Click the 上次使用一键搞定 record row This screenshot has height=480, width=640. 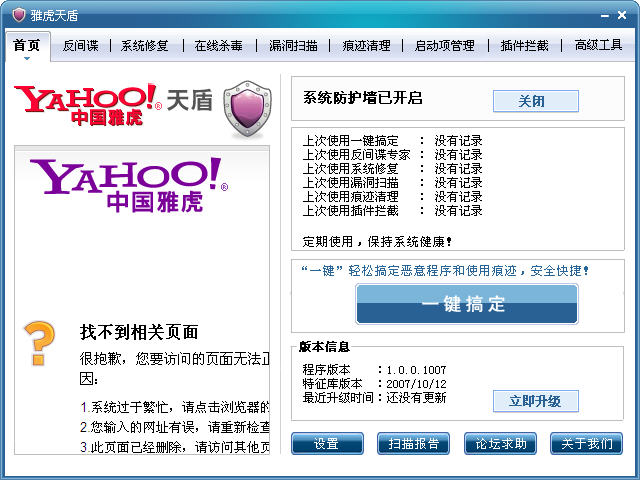tap(392, 141)
